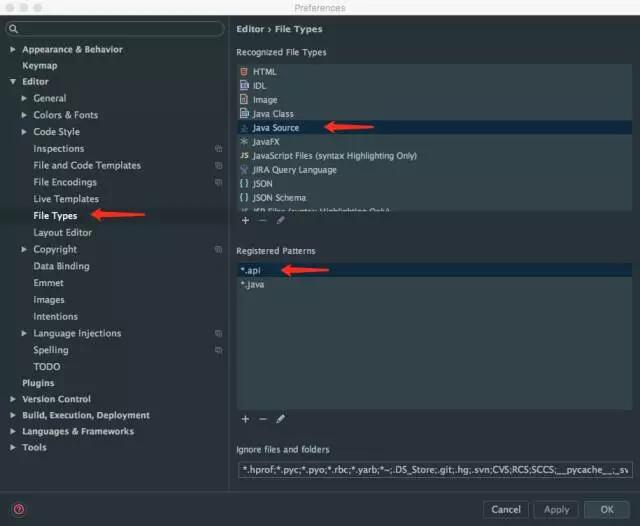Focus the preferences search field

click(x=115, y=29)
